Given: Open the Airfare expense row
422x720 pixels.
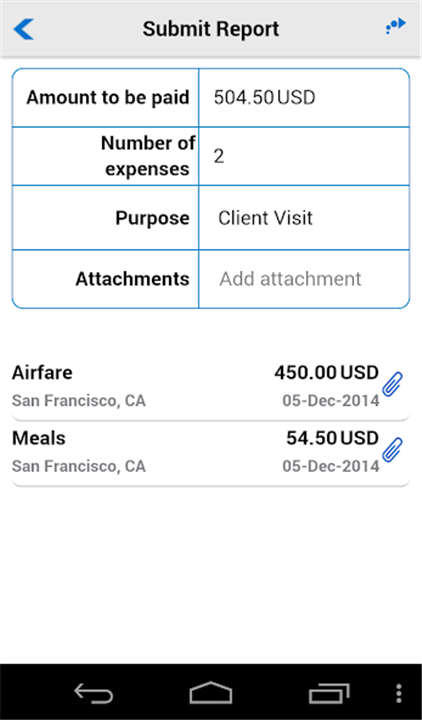Looking at the screenshot, I should click(210, 386).
